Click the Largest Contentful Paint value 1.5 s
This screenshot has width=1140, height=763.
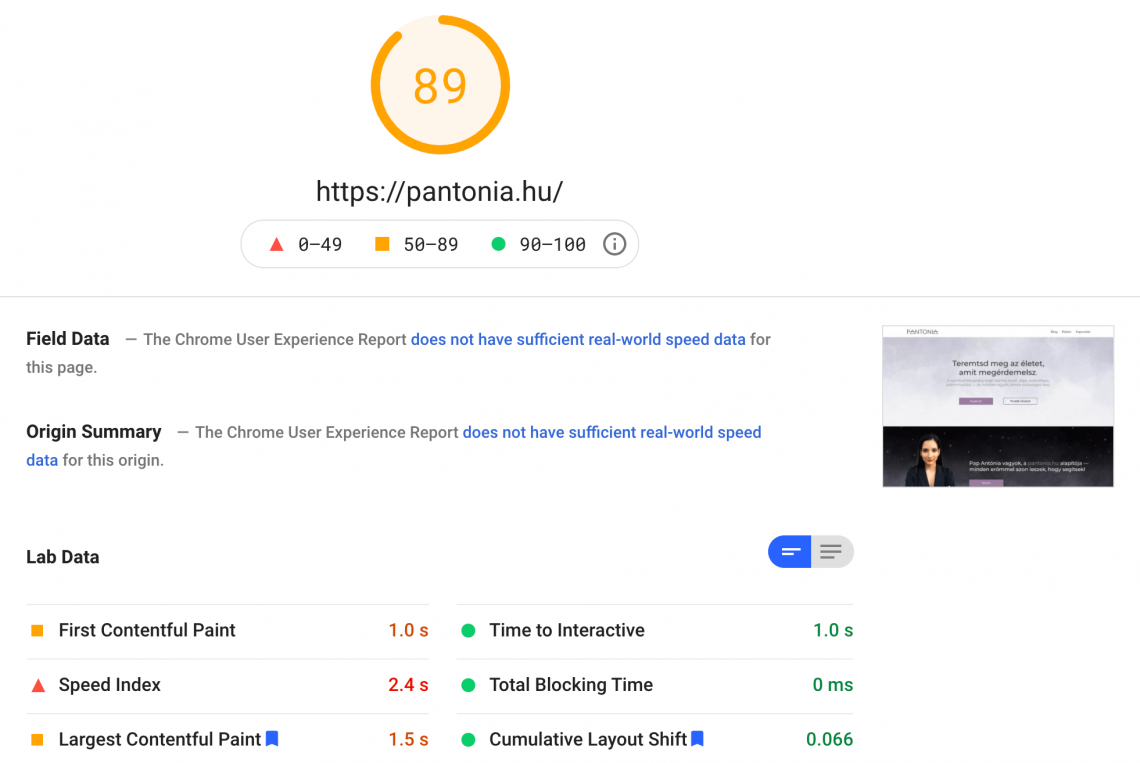[408, 739]
